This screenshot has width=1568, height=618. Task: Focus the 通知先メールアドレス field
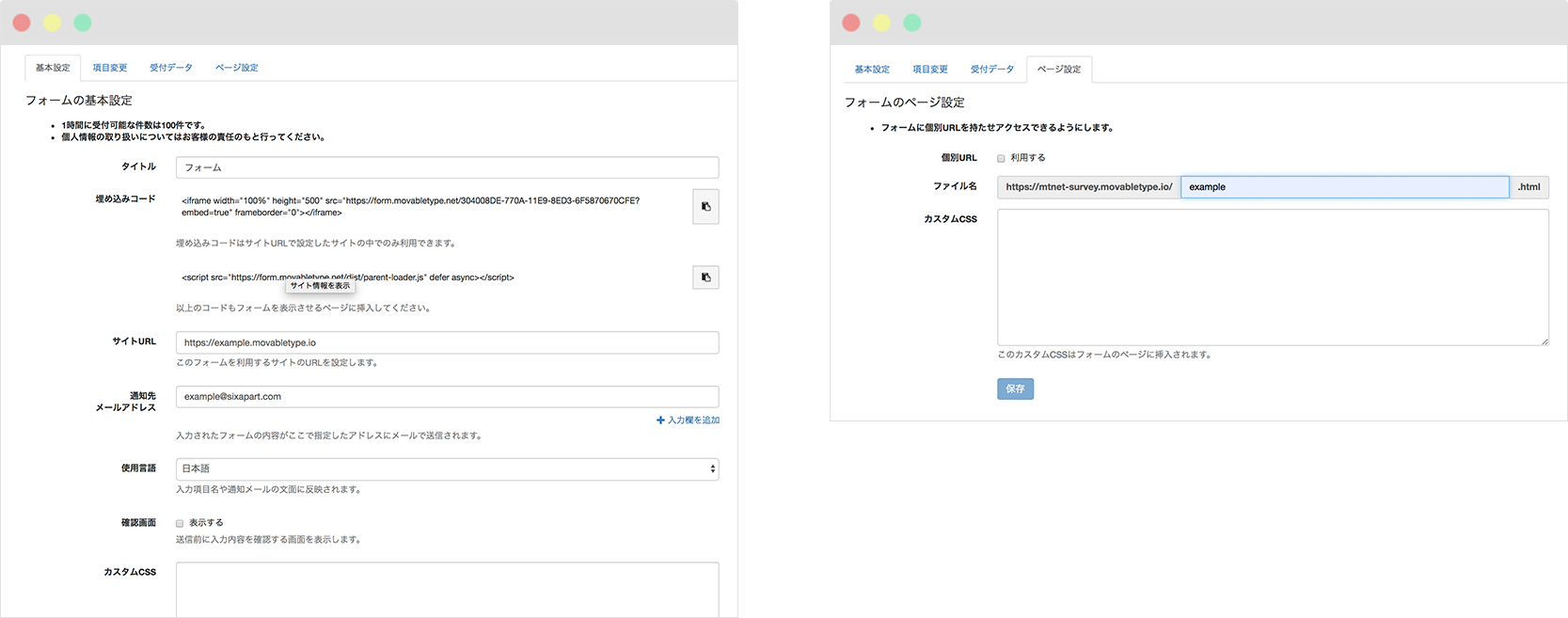pos(448,397)
